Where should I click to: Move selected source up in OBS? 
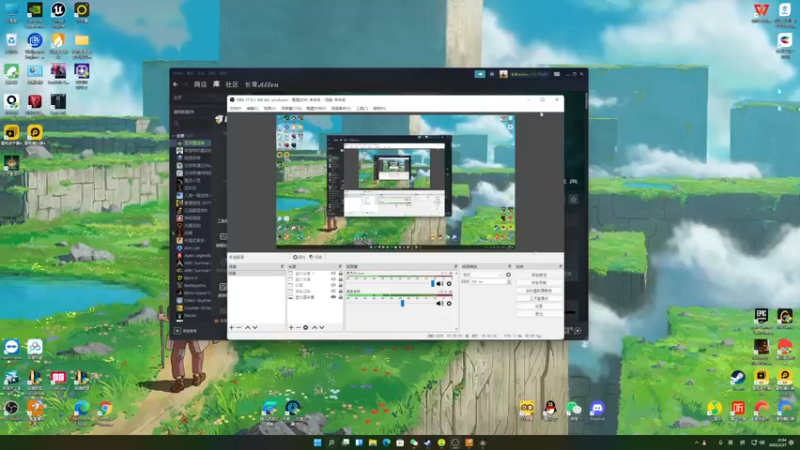314,328
